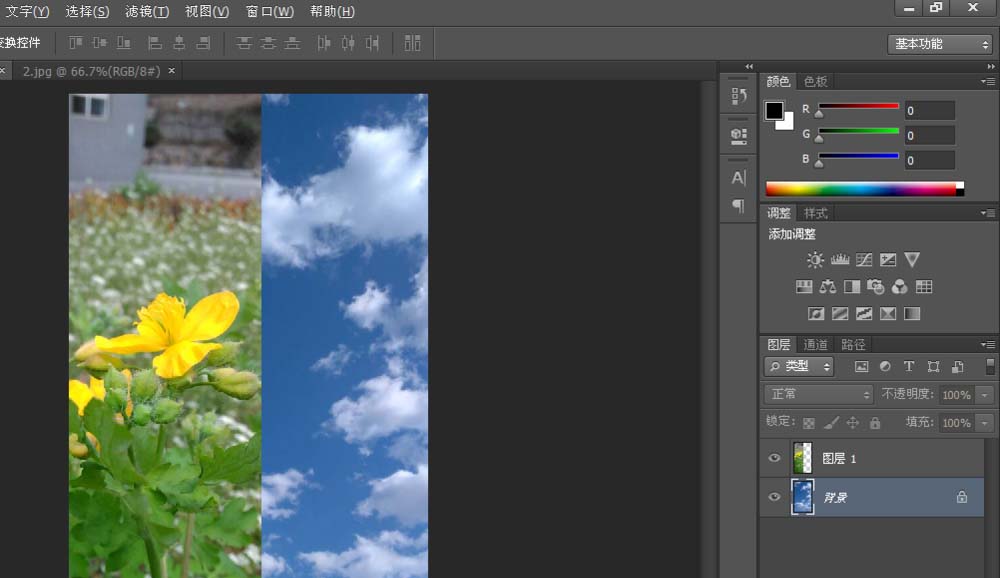Open the 正常 blend mode dropdown
Screen dimensions: 1000x578
(x=817, y=394)
